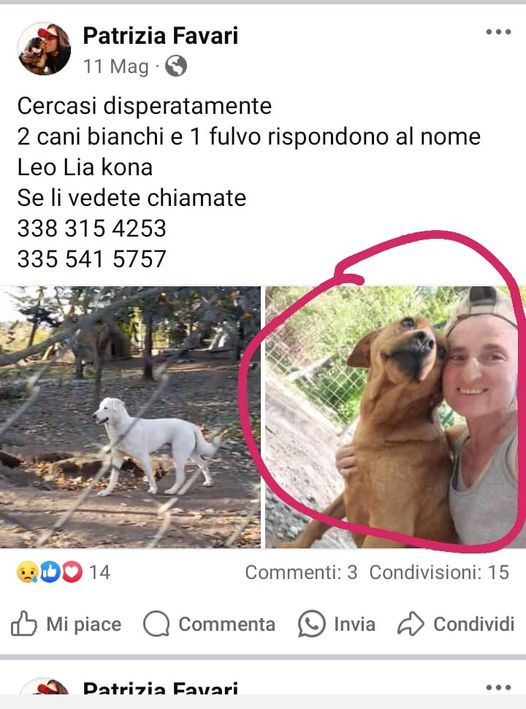Tap the thumbs-up Mi piace icon
The image size is (526, 709).
[x=24, y=624]
